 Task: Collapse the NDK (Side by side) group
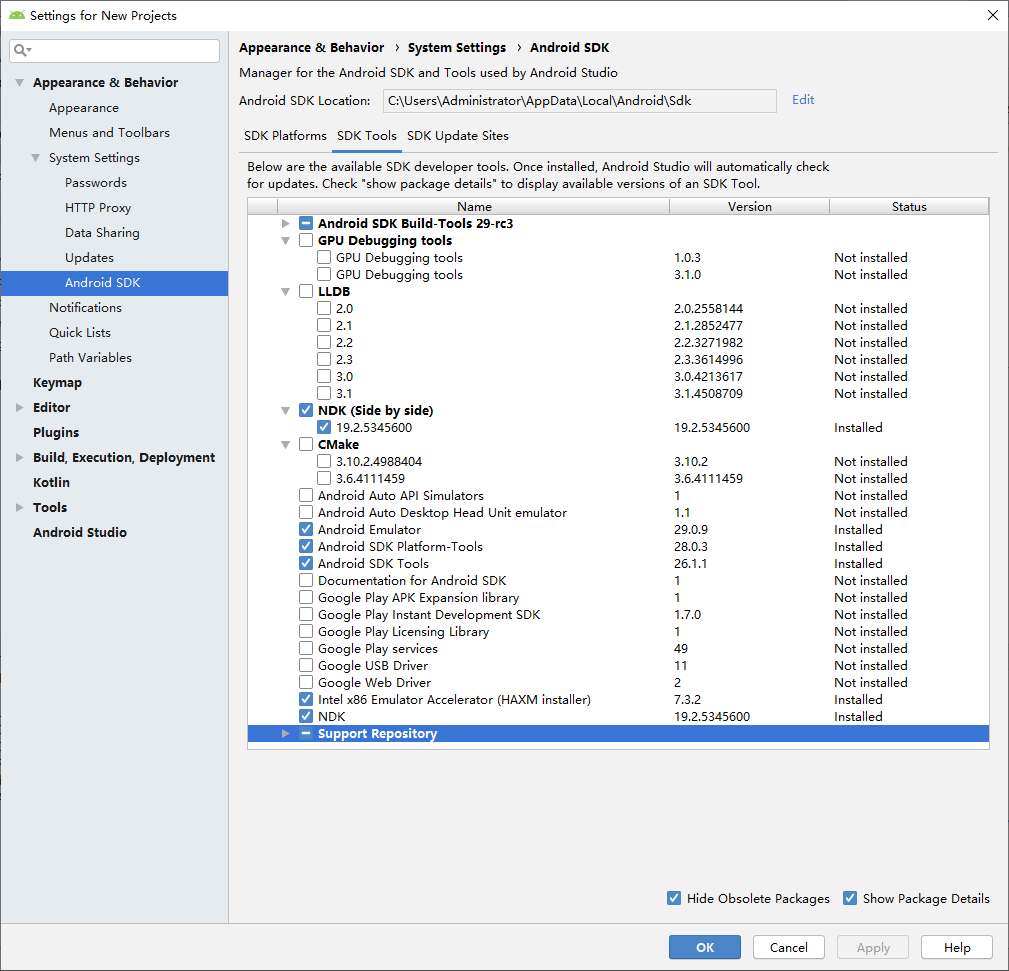point(286,411)
